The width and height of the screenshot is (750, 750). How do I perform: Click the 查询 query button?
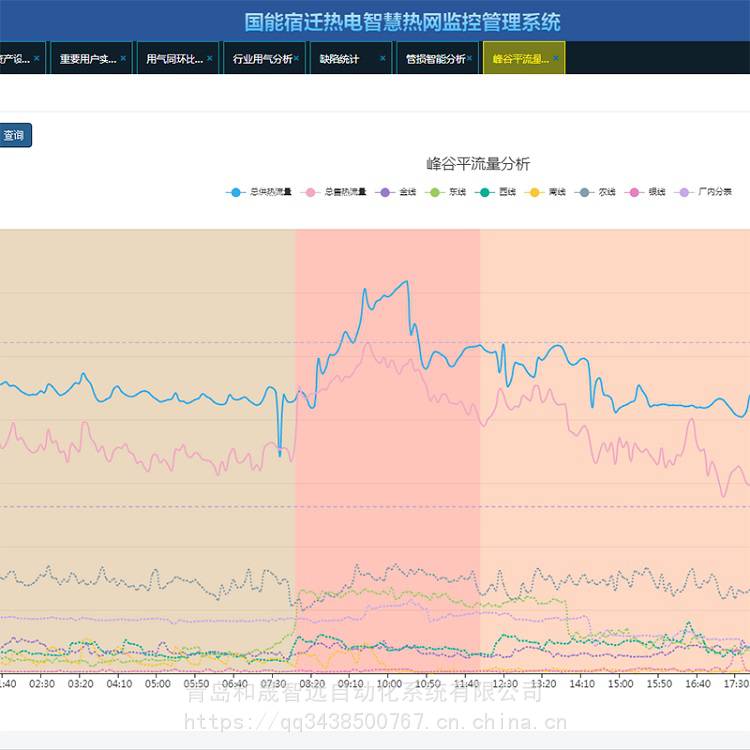[x=14, y=135]
